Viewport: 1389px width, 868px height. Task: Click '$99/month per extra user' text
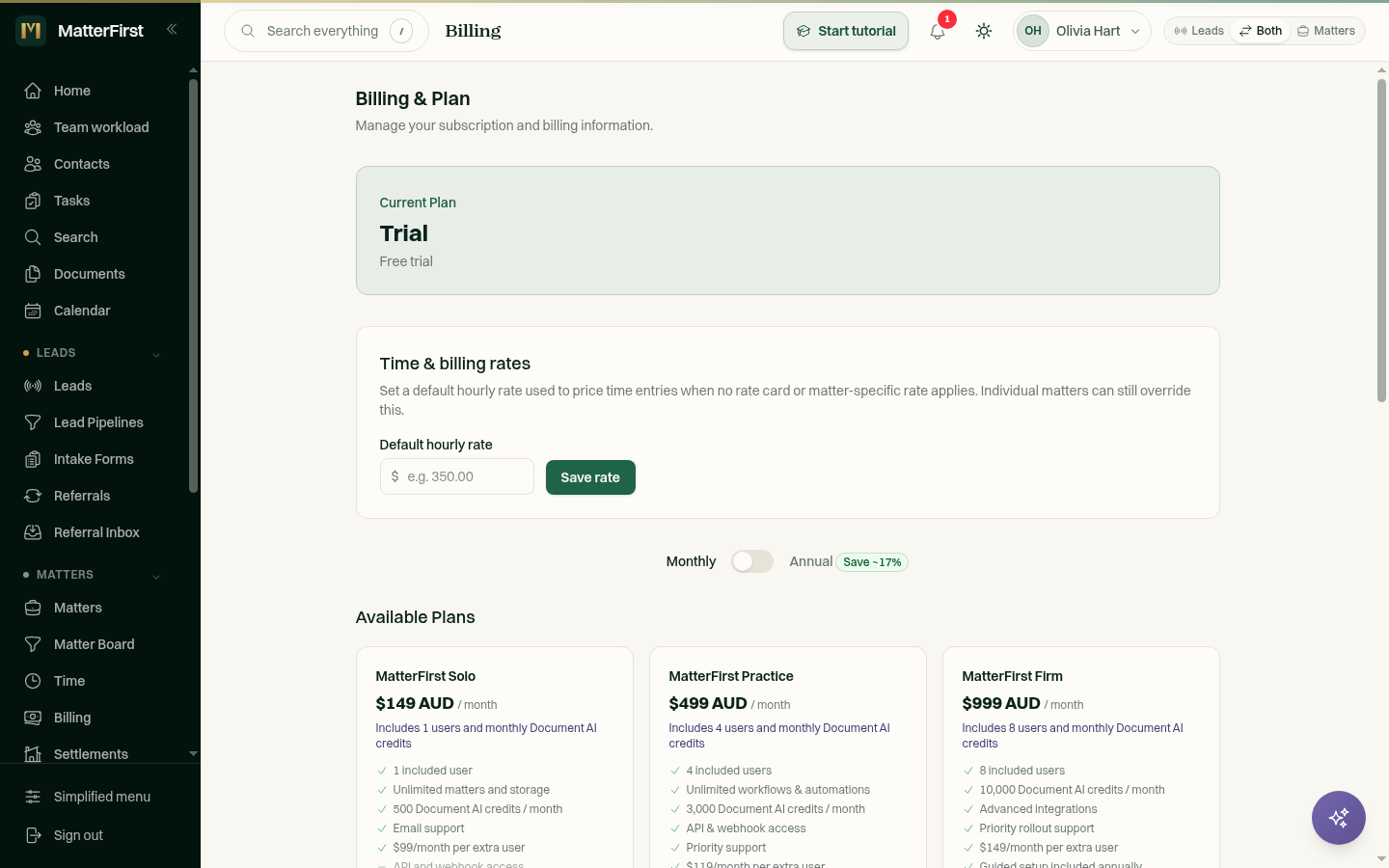pos(459,848)
